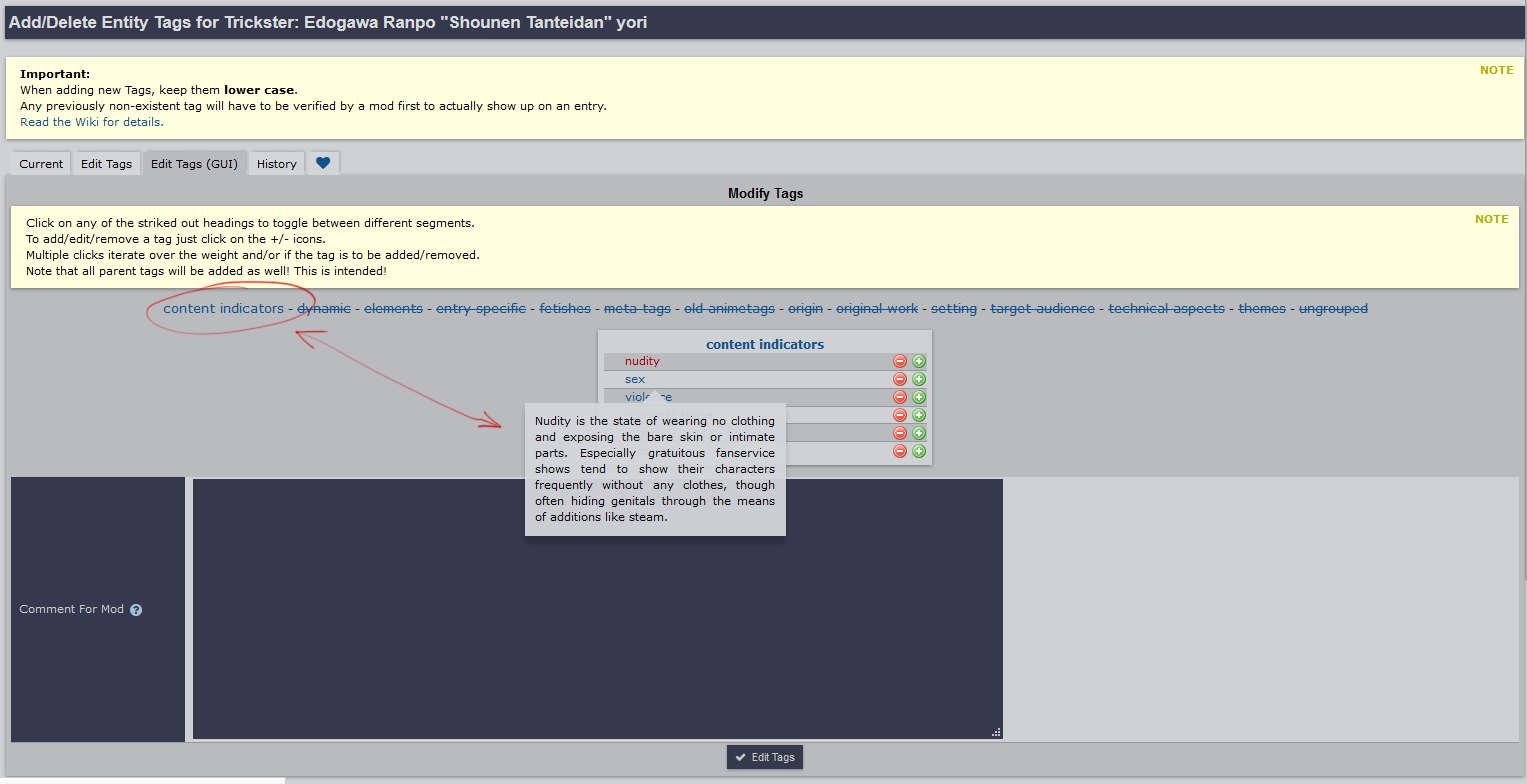This screenshot has height=784, width=1527.
Task: Click the nudity tag name in list
Action: point(642,361)
